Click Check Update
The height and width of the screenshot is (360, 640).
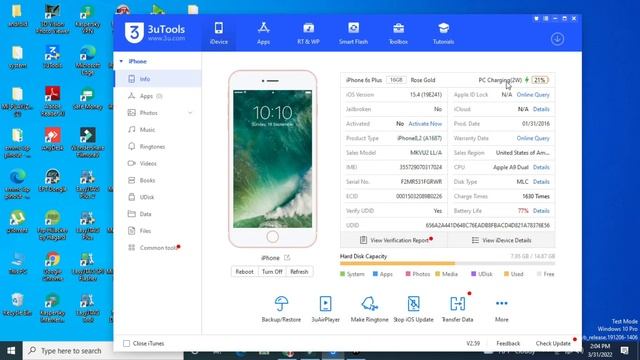coord(553,344)
